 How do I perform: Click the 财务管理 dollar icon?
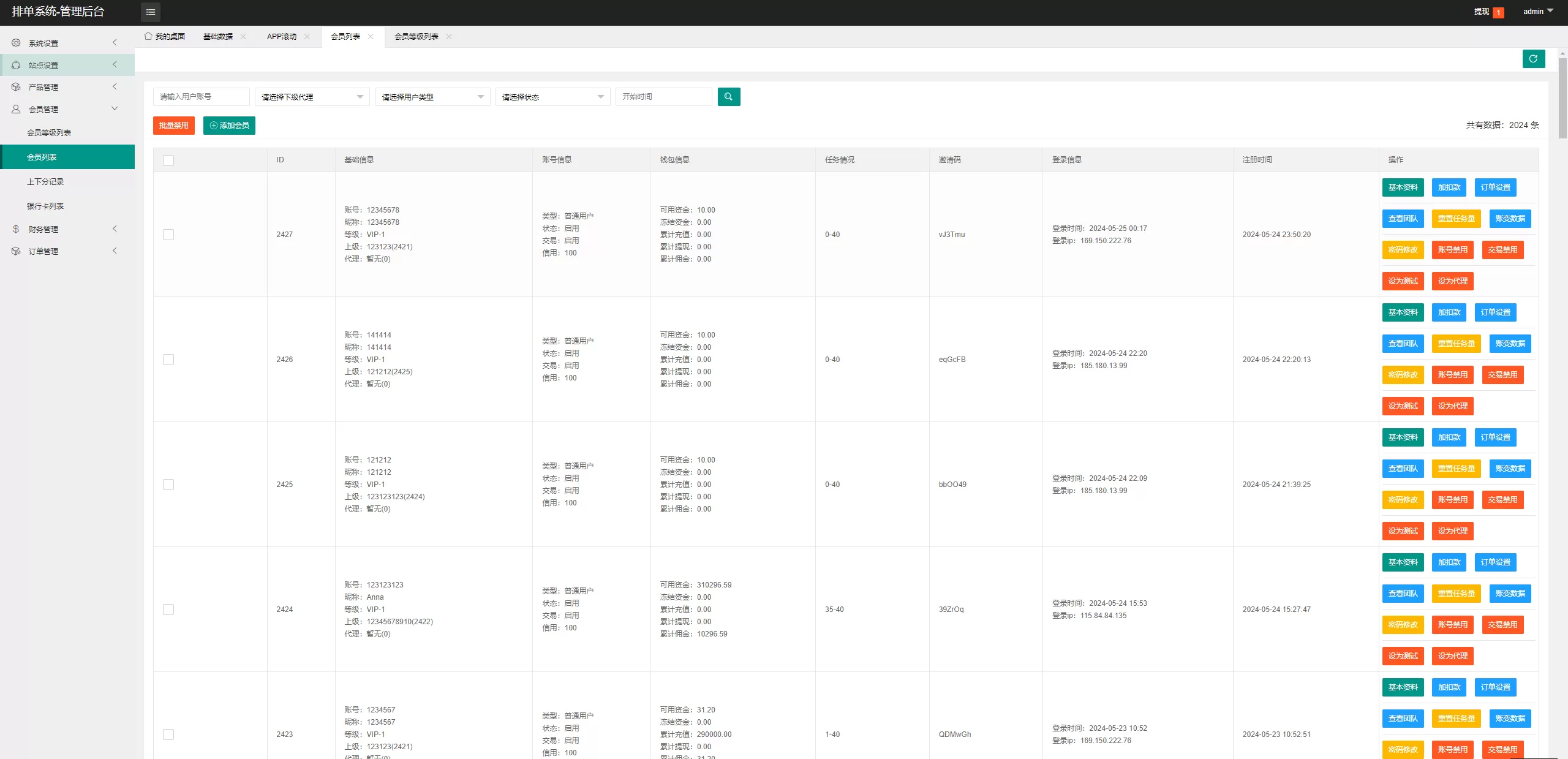coord(16,229)
